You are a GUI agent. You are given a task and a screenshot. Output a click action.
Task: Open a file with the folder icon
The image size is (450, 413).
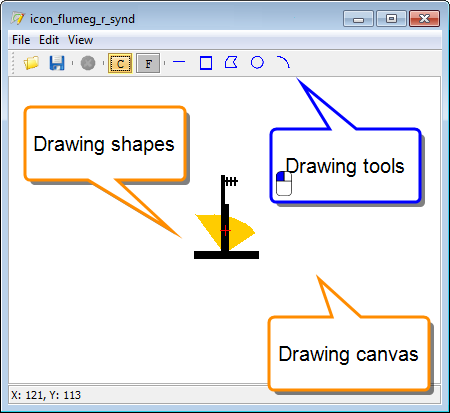(31, 63)
